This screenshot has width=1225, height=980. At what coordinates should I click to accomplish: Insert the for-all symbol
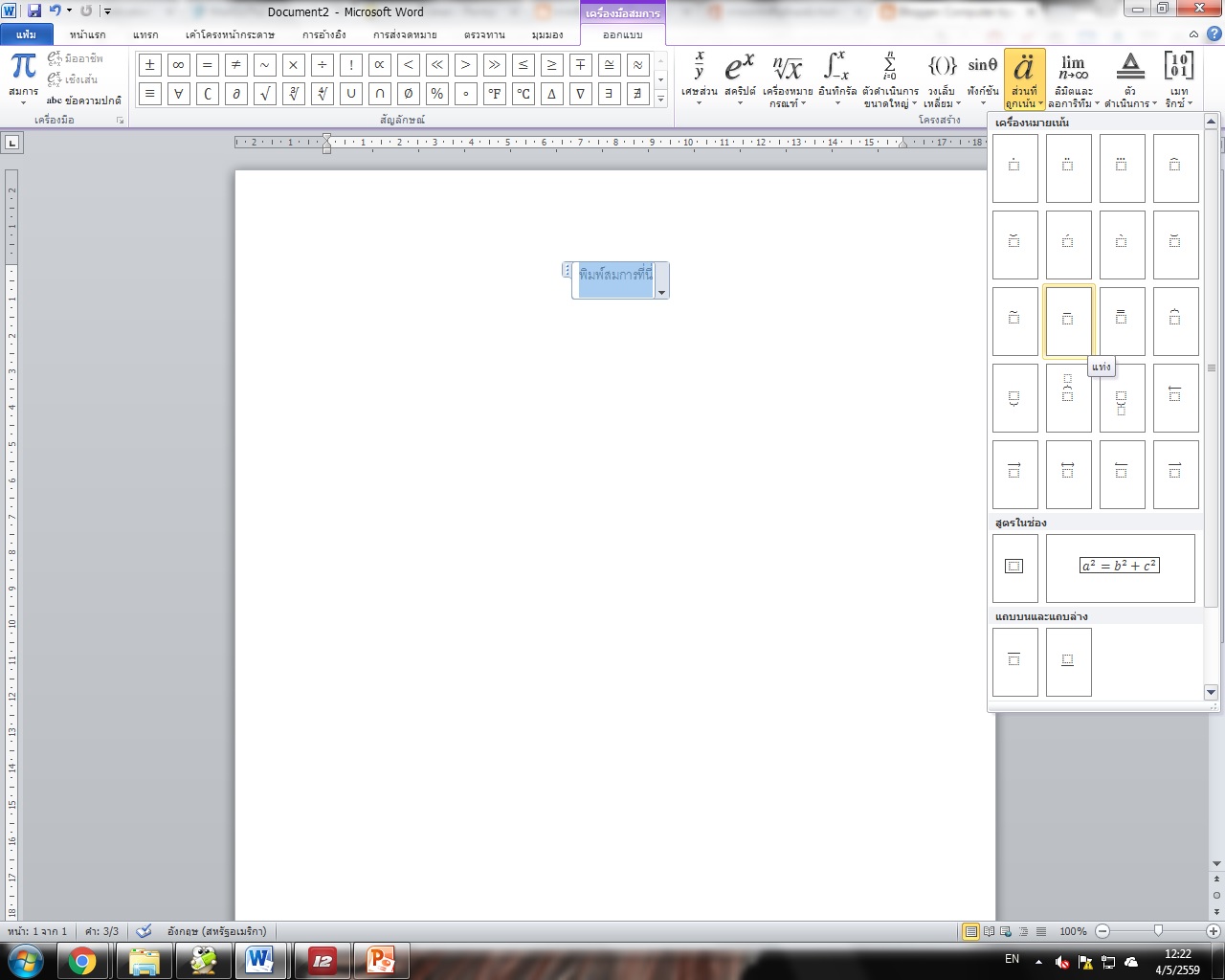pyautogui.click(x=178, y=94)
